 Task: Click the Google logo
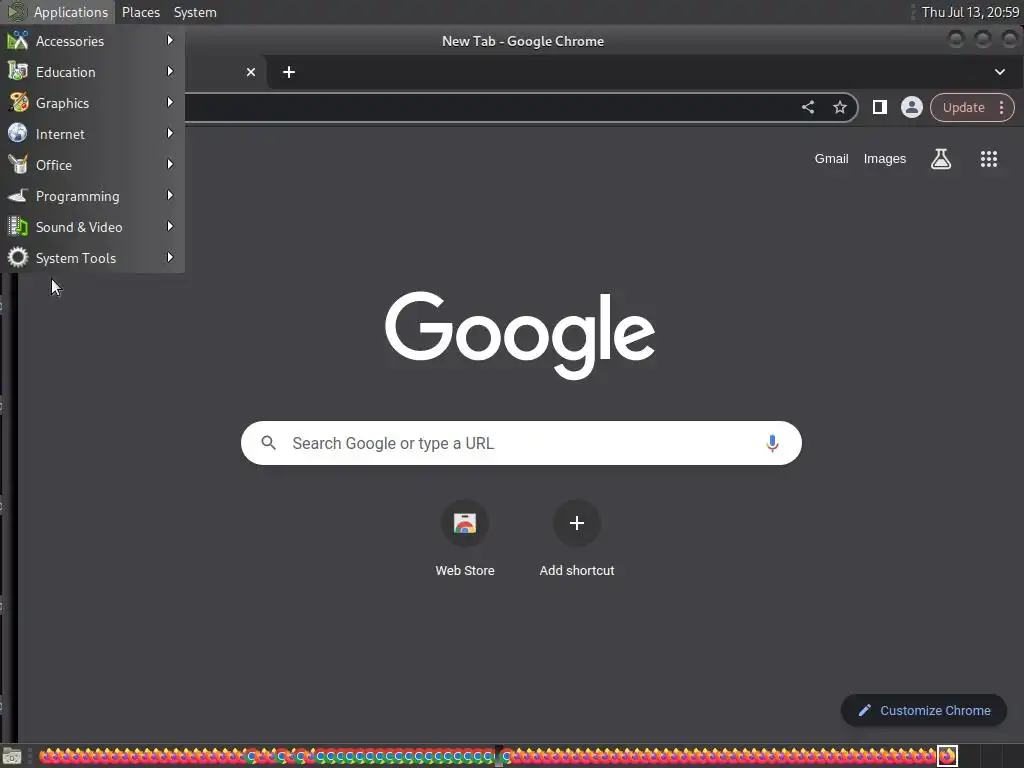tap(520, 334)
